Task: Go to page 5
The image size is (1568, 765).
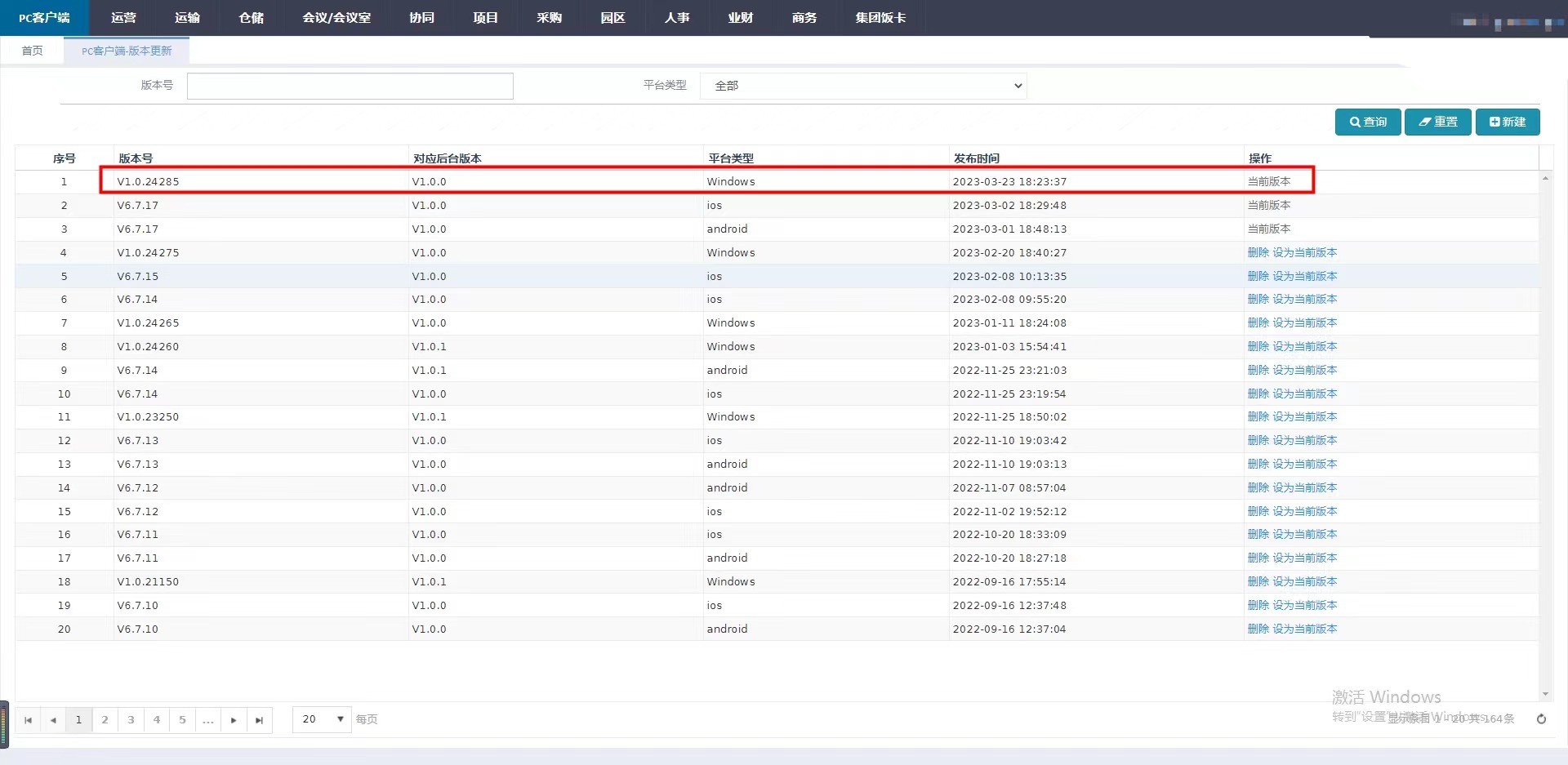Action: pyautogui.click(x=182, y=720)
